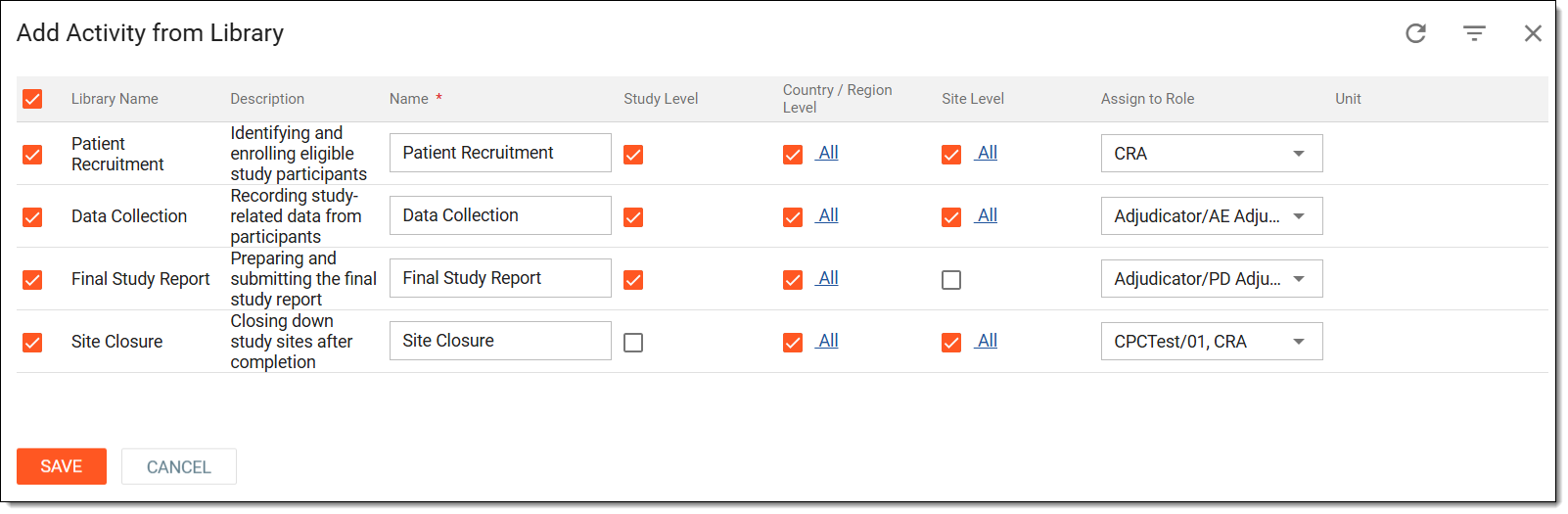Select the Patient Recruitment library name cell
Screen dimensions: 1568x514
(x=117, y=154)
